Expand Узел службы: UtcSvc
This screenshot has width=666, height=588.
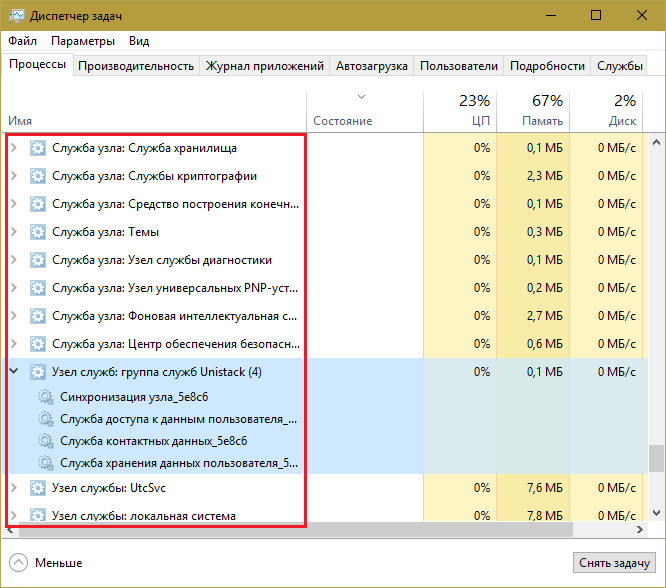tap(14, 488)
